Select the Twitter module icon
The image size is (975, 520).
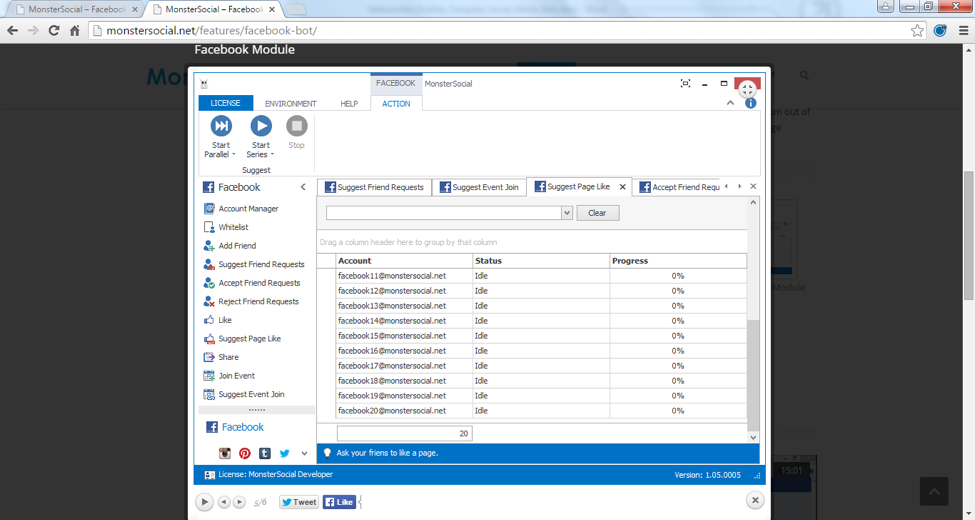pyautogui.click(x=284, y=453)
